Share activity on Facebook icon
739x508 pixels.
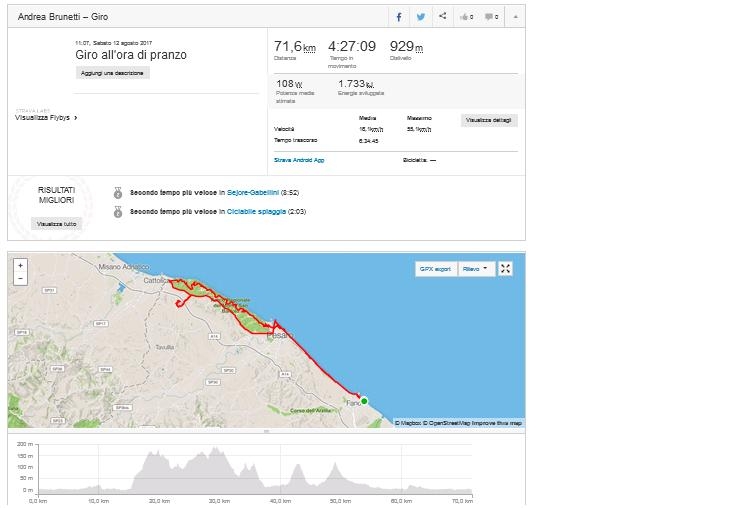tap(399, 17)
